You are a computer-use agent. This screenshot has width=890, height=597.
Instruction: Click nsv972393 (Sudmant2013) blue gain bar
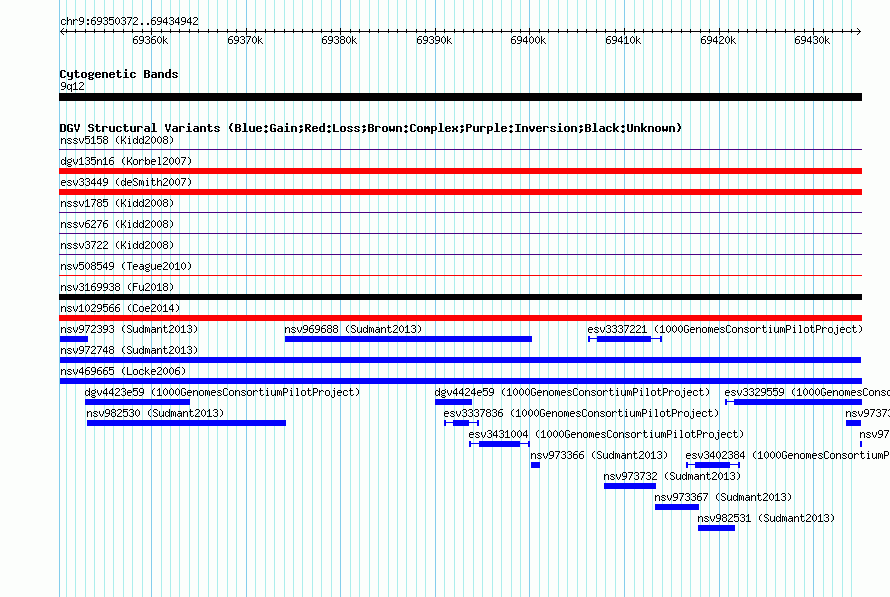tap(74, 339)
